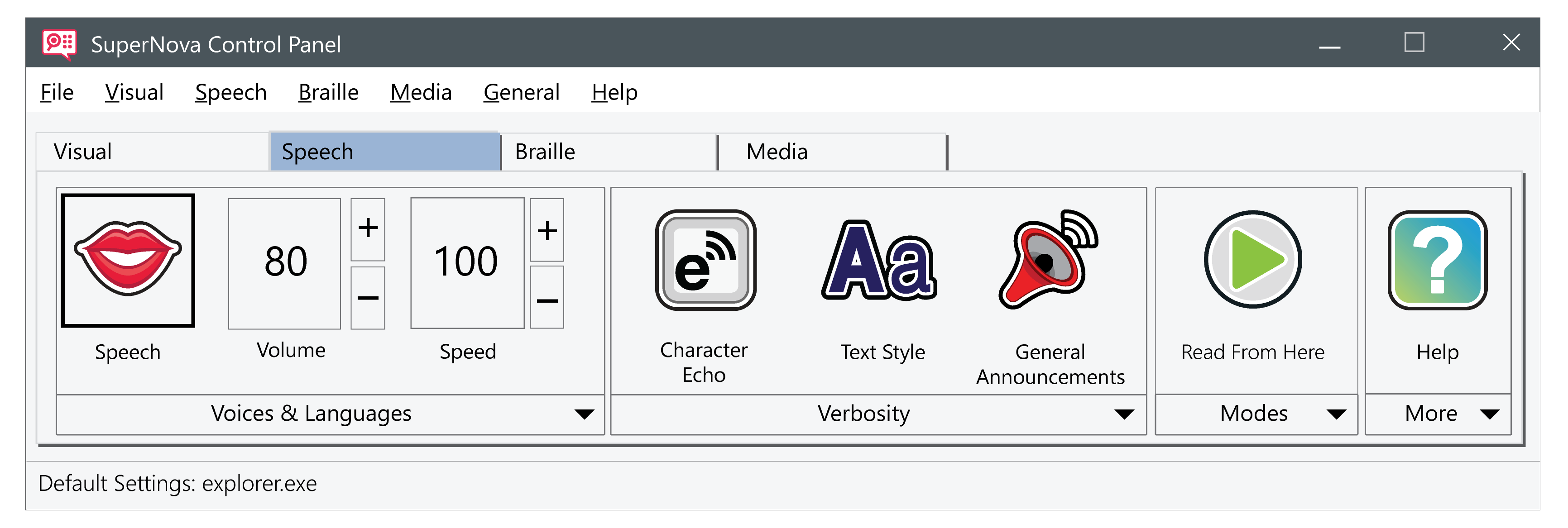
Task: Expand the Voices & Languages dropdown
Action: (331, 414)
